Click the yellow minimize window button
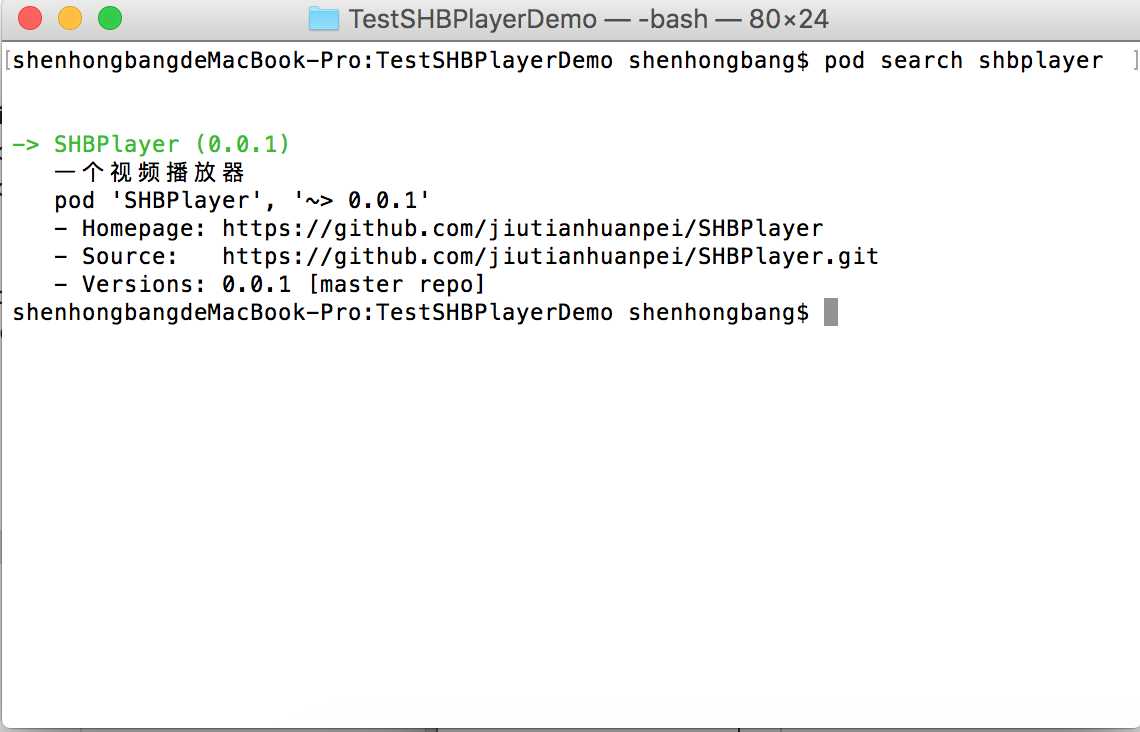1140x732 pixels. 70,18
